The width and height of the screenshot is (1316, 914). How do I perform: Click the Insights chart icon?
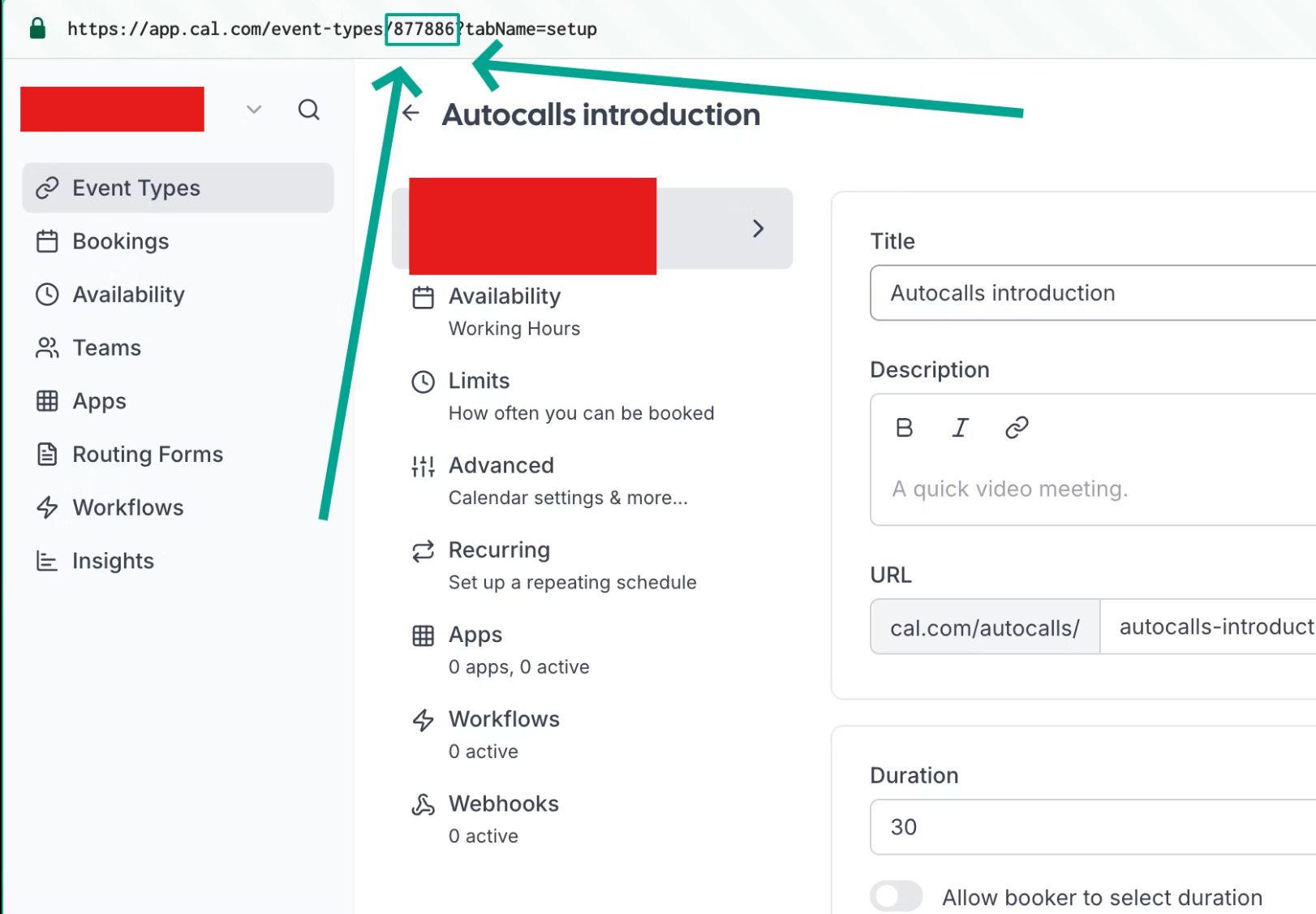coord(47,561)
